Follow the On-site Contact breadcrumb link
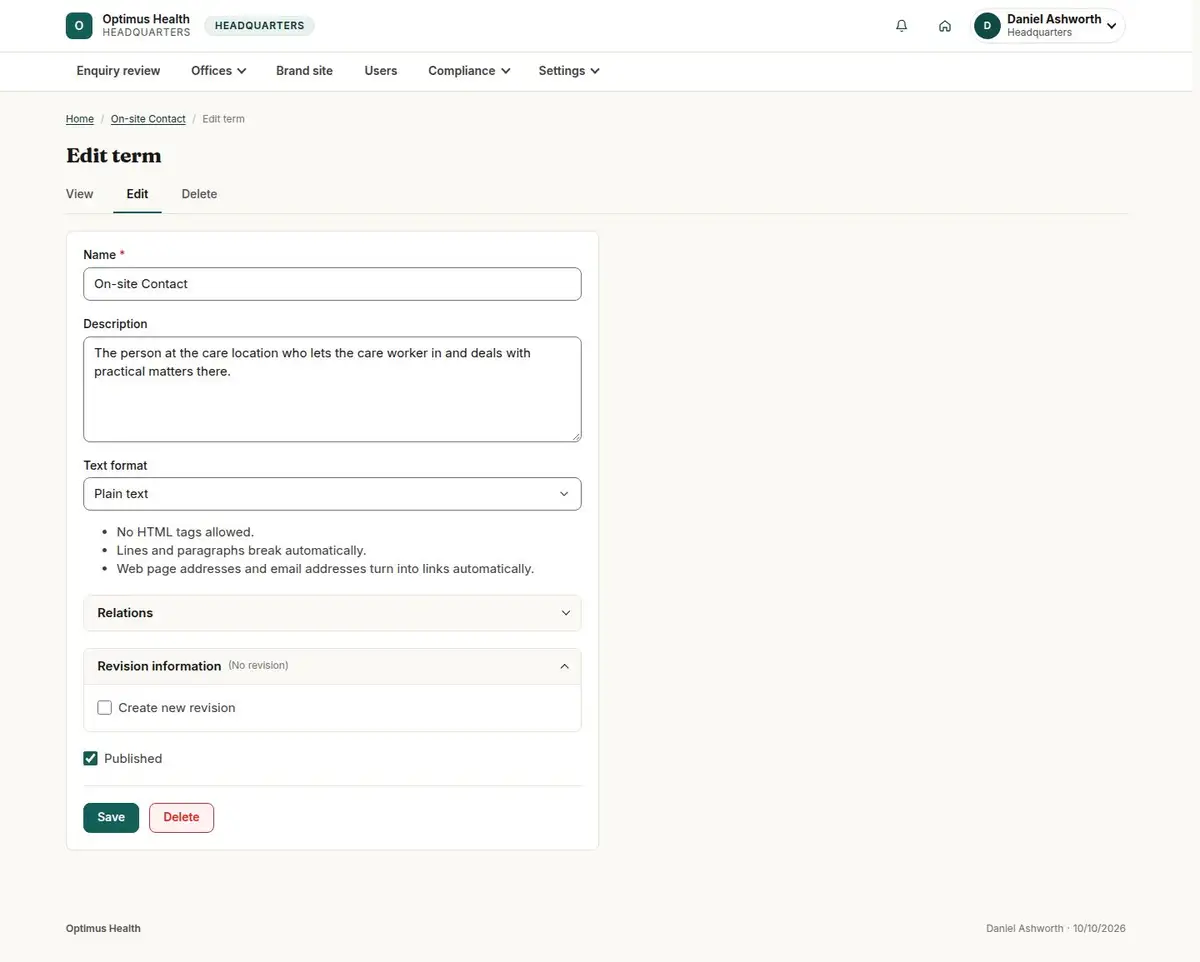 [x=148, y=119]
